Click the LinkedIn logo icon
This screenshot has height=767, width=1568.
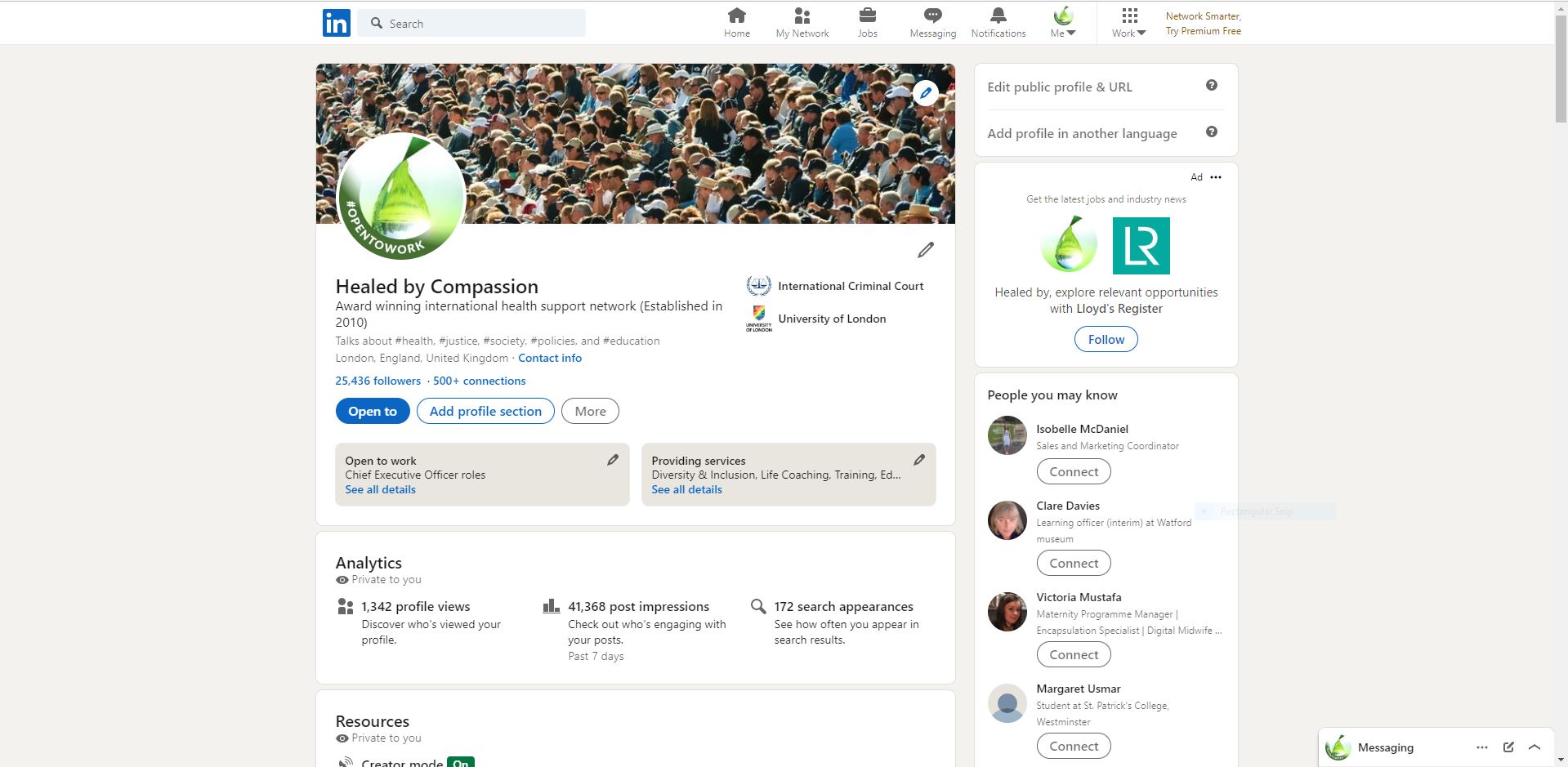336,23
